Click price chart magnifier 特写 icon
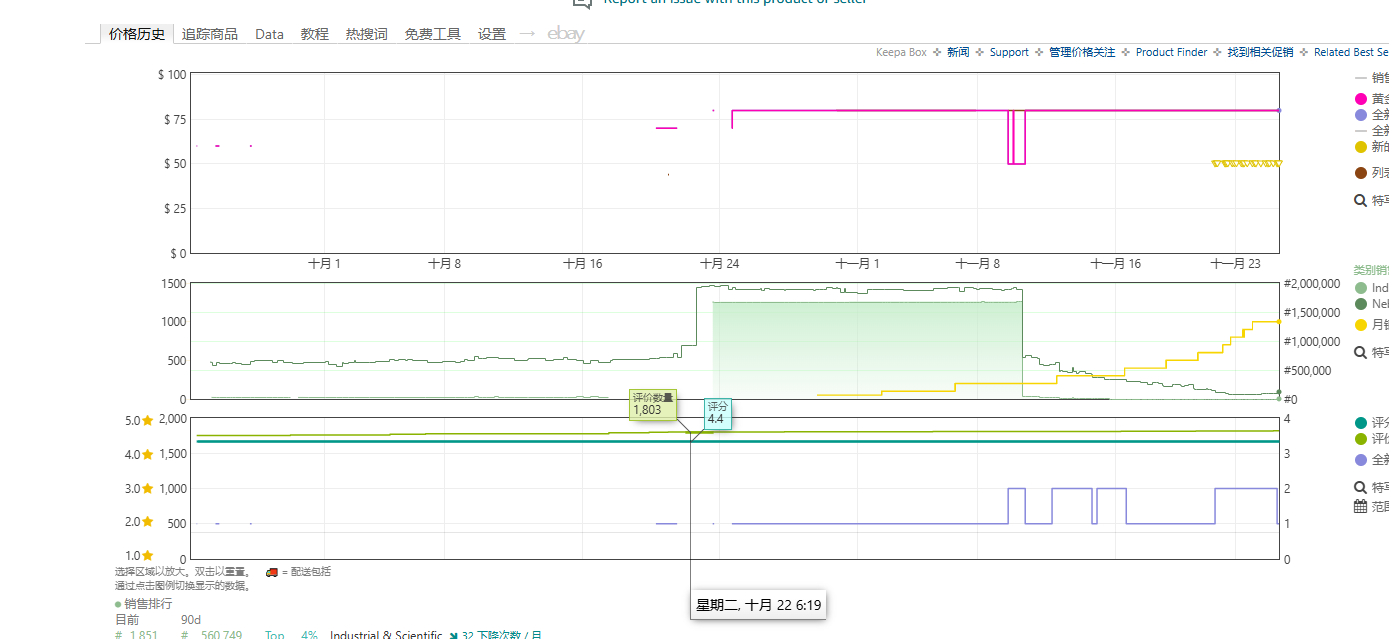1389x639 pixels. pyautogui.click(x=1360, y=201)
